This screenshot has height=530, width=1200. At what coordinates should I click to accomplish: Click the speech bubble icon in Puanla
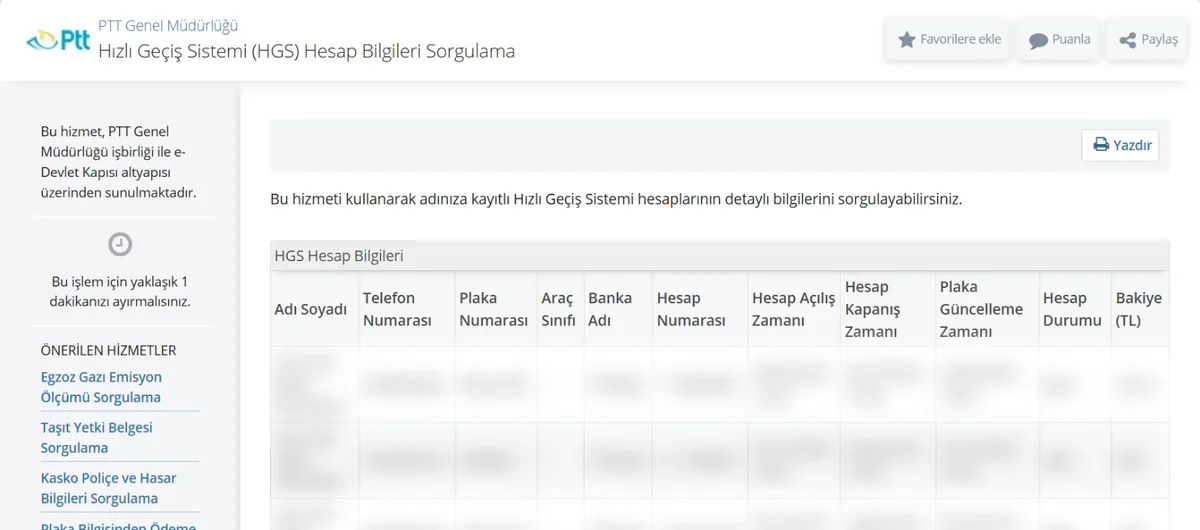point(1038,40)
